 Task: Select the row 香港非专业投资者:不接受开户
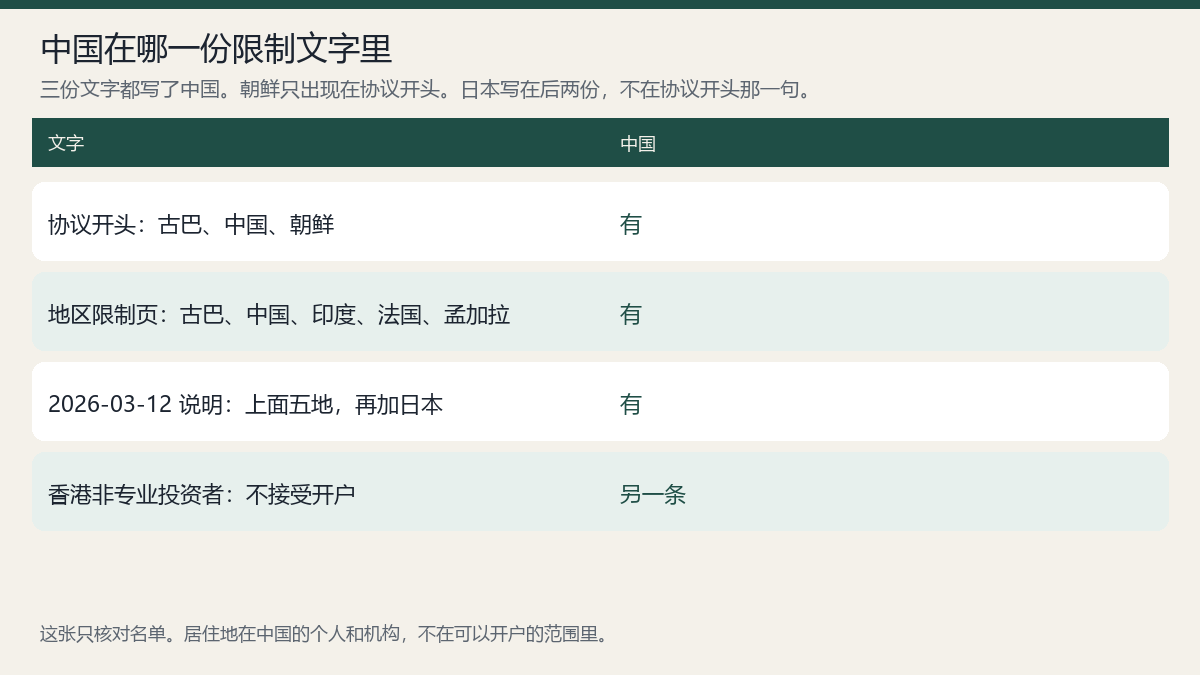pyautogui.click(x=600, y=491)
